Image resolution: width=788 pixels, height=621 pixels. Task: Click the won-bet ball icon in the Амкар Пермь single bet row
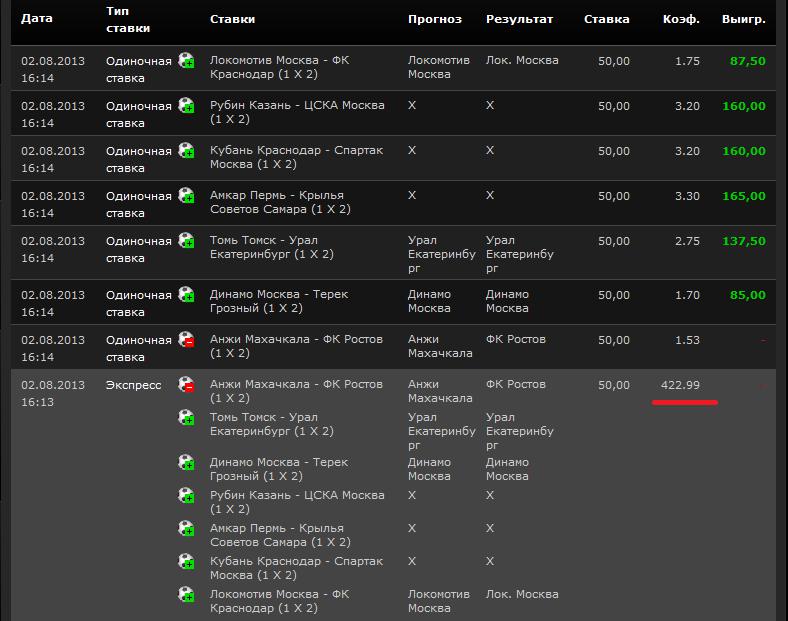[186, 195]
